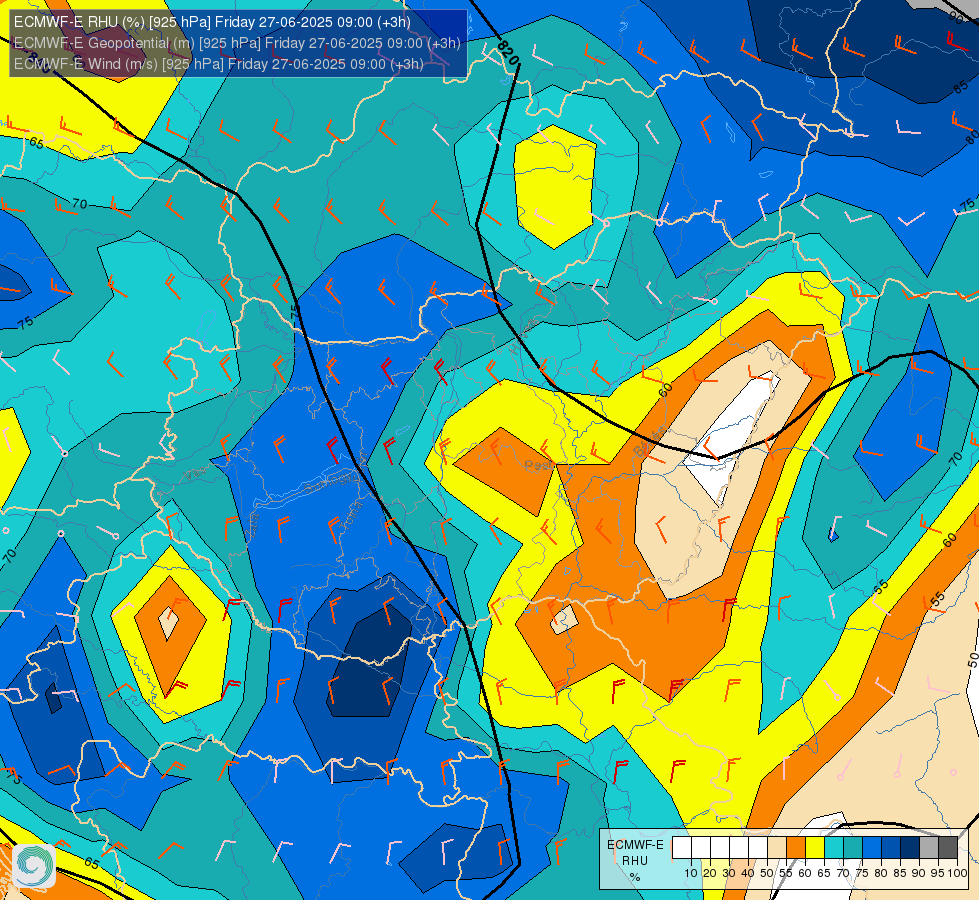Click the legend tick label "20"
979x900 pixels.
(x=710, y=873)
